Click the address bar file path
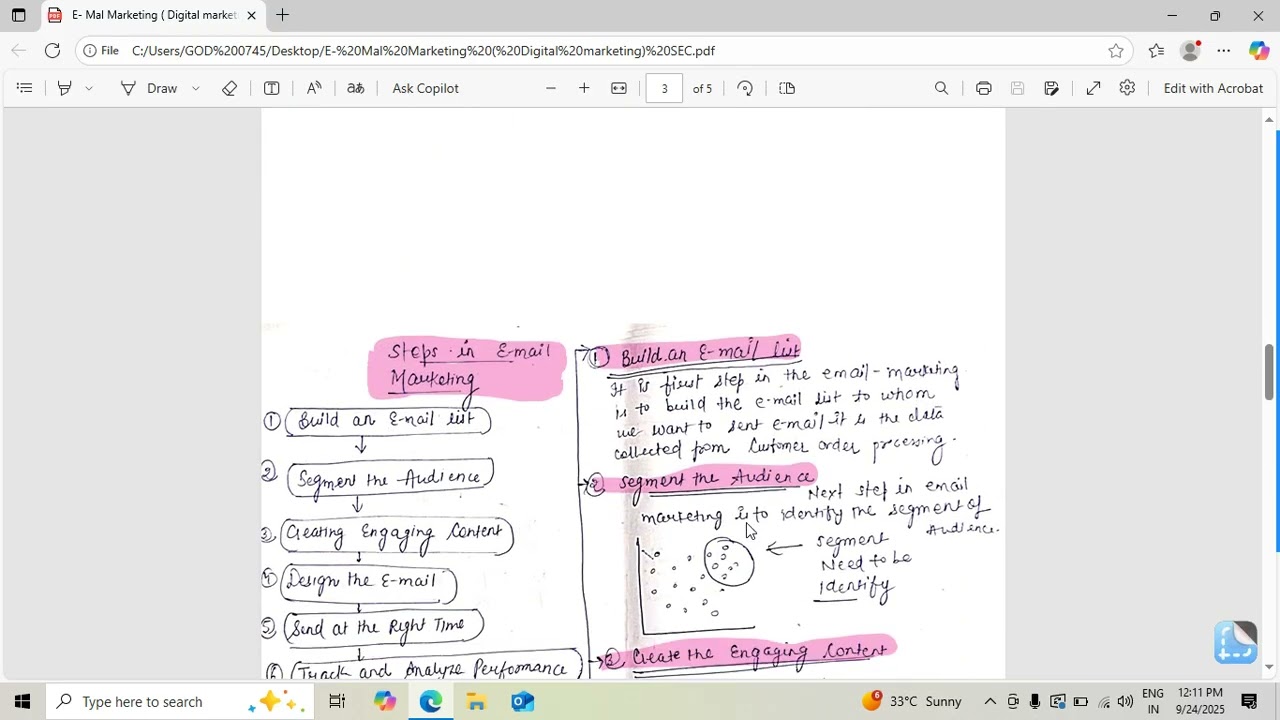The width and height of the screenshot is (1280, 720). click(423, 51)
